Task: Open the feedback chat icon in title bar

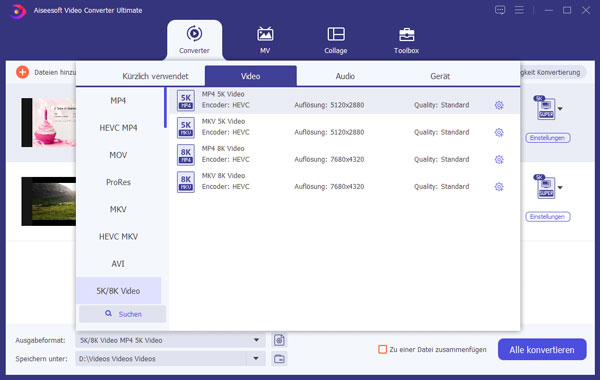Action: click(x=500, y=10)
